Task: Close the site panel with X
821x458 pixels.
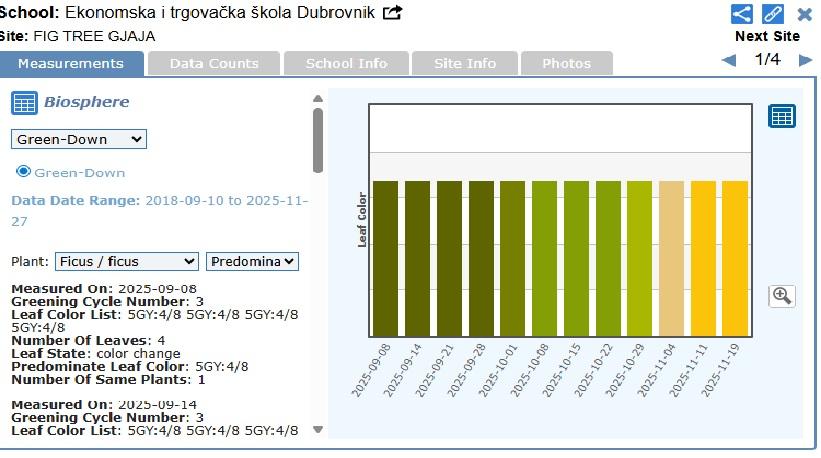Action: point(805,14)
